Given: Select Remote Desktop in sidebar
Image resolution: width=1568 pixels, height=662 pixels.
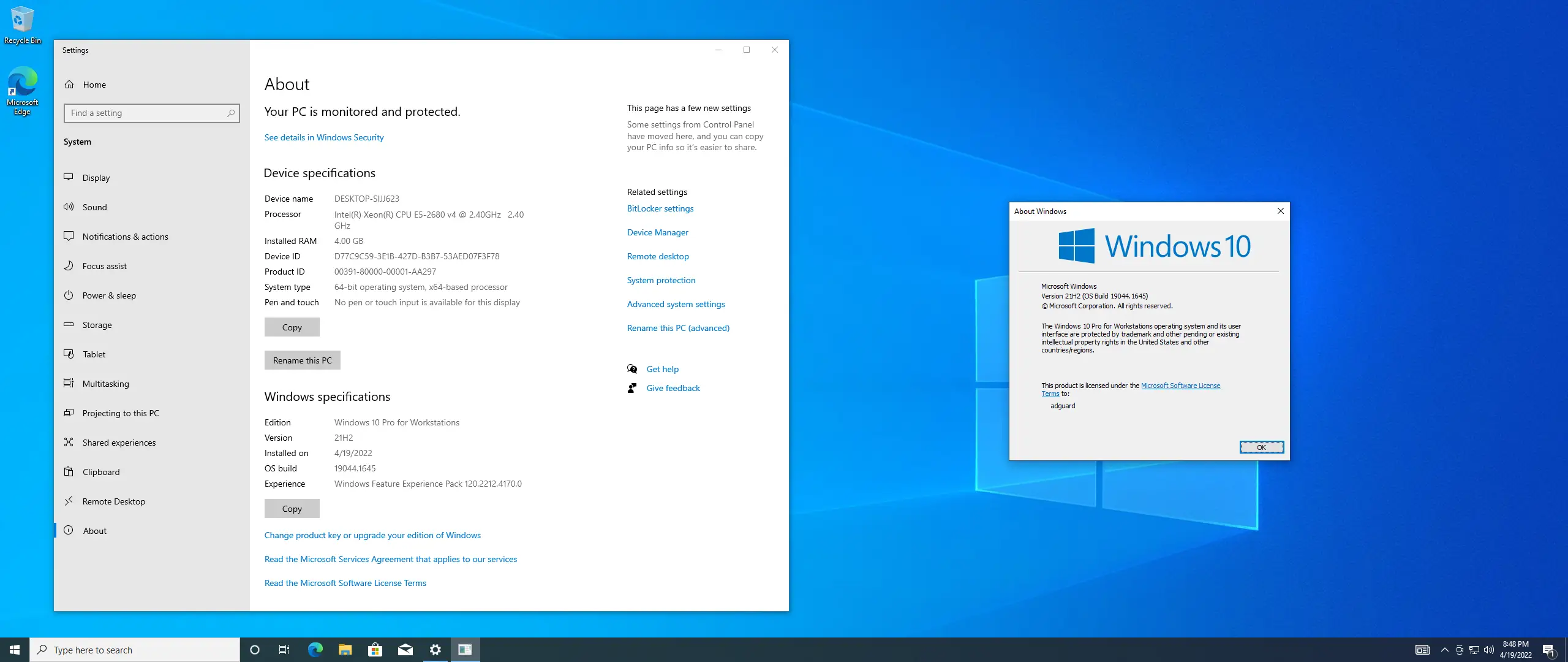Looking at the screenshot, I should point(113,501).
